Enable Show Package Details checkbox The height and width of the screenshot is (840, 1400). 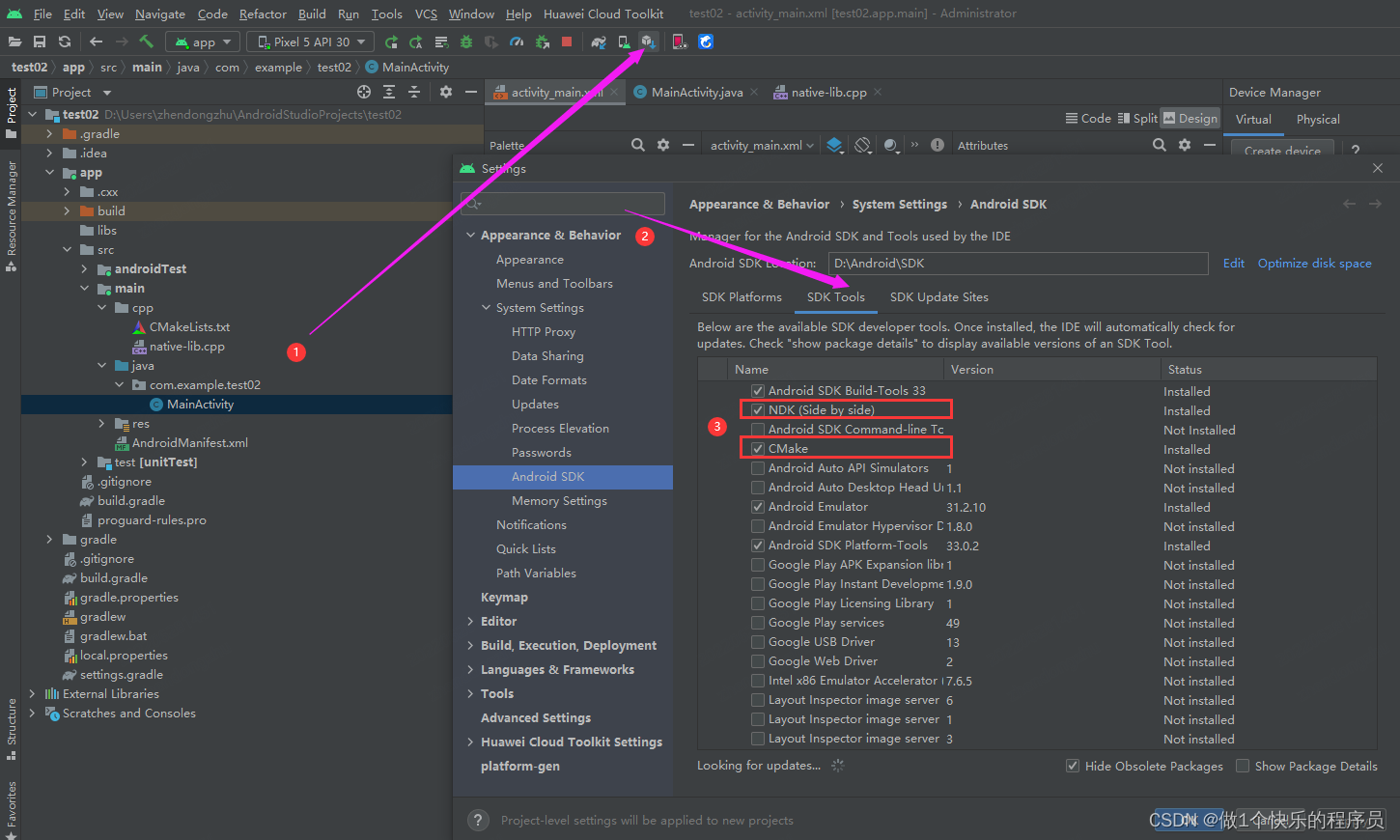[x=1243, y=766]
